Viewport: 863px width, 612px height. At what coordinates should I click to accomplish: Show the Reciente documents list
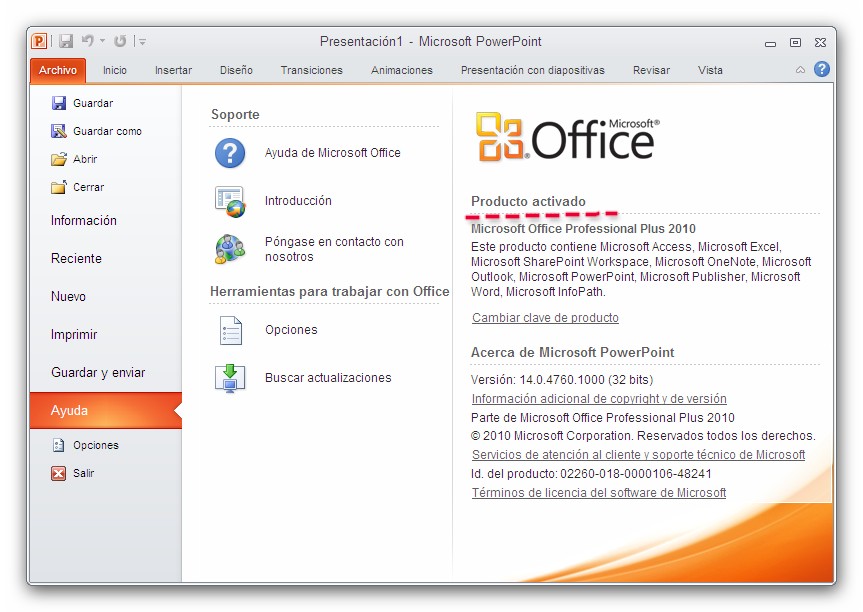tap(77, 259)
